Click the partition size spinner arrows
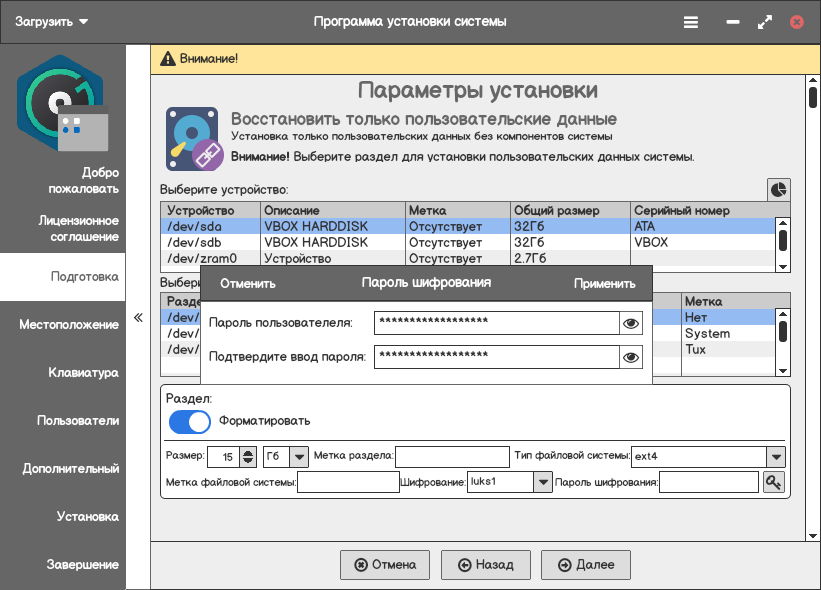The width and height of the screenshot is (821, 590). 248,457
